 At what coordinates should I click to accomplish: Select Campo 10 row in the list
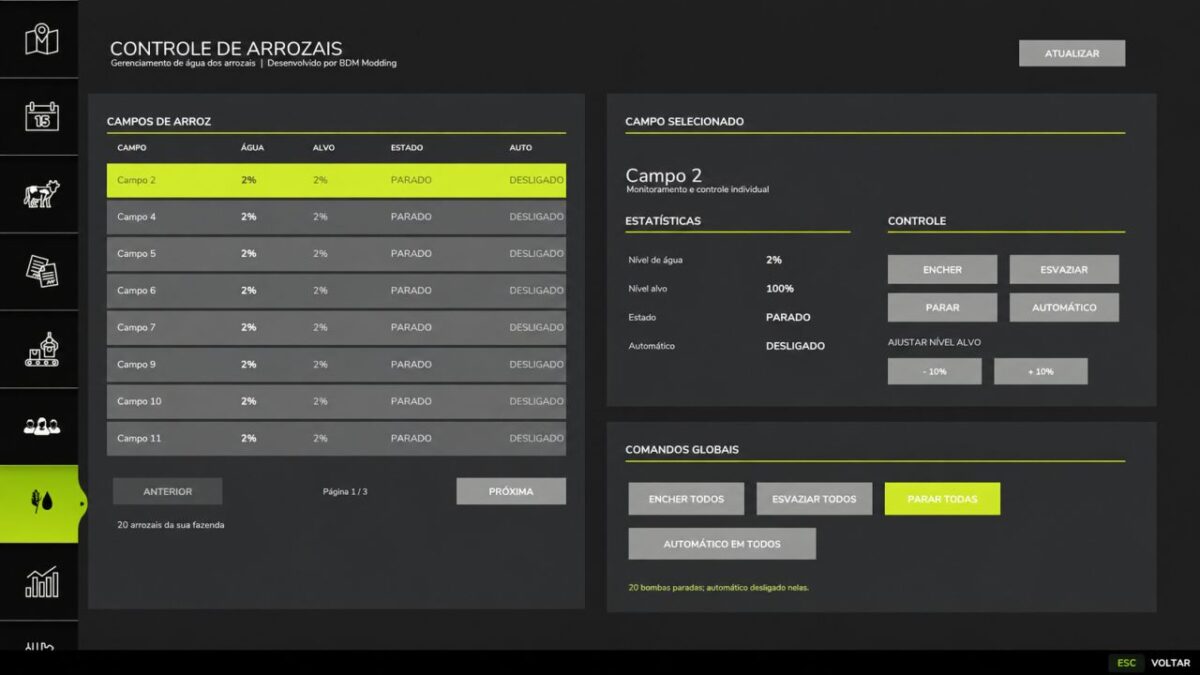pos(336,402)
